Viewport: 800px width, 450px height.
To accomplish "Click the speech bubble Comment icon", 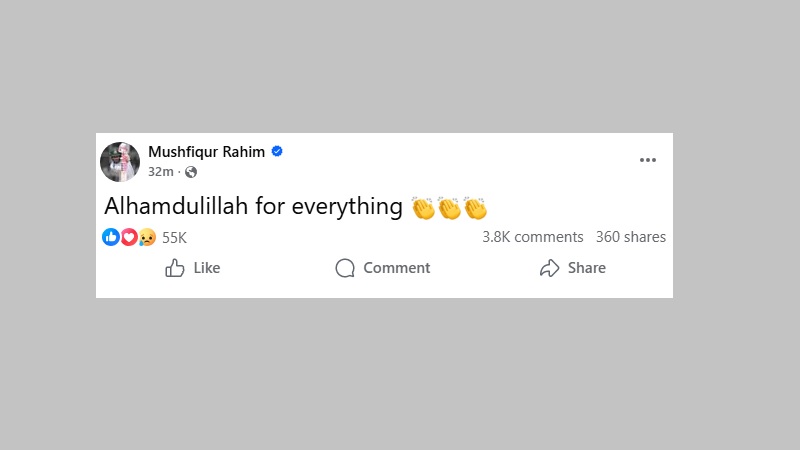I will [x=345, y=268].
